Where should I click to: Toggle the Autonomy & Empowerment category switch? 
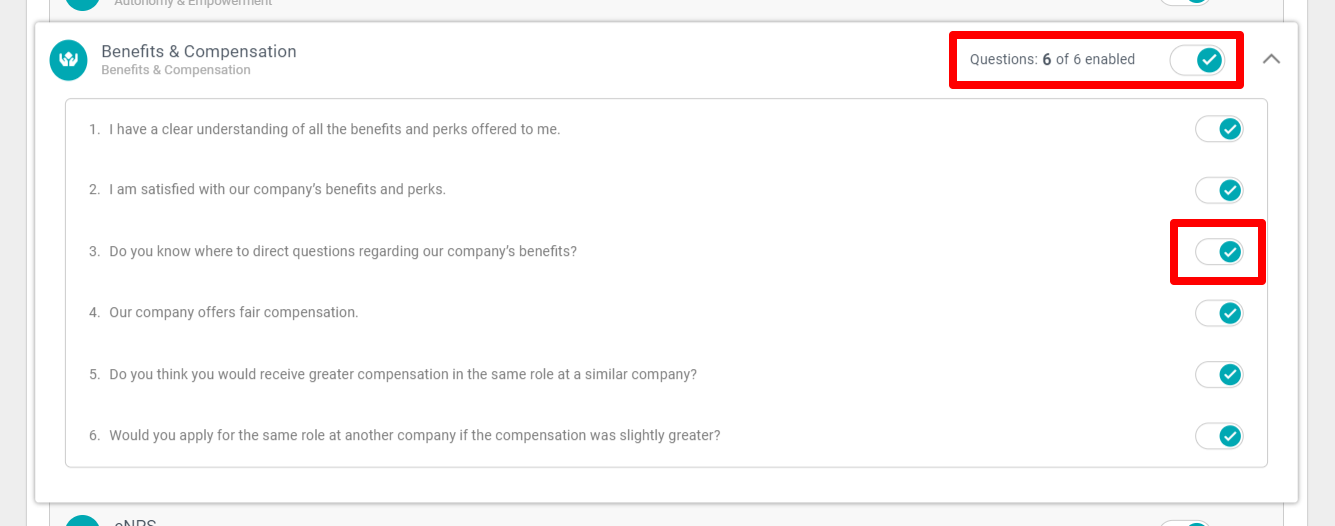(1185, 2)
